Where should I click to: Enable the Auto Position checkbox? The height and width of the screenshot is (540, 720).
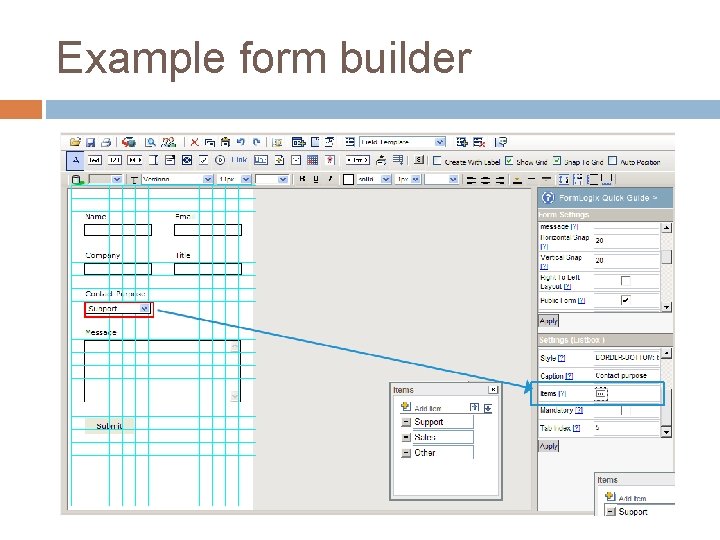click(x=612, y=161)
